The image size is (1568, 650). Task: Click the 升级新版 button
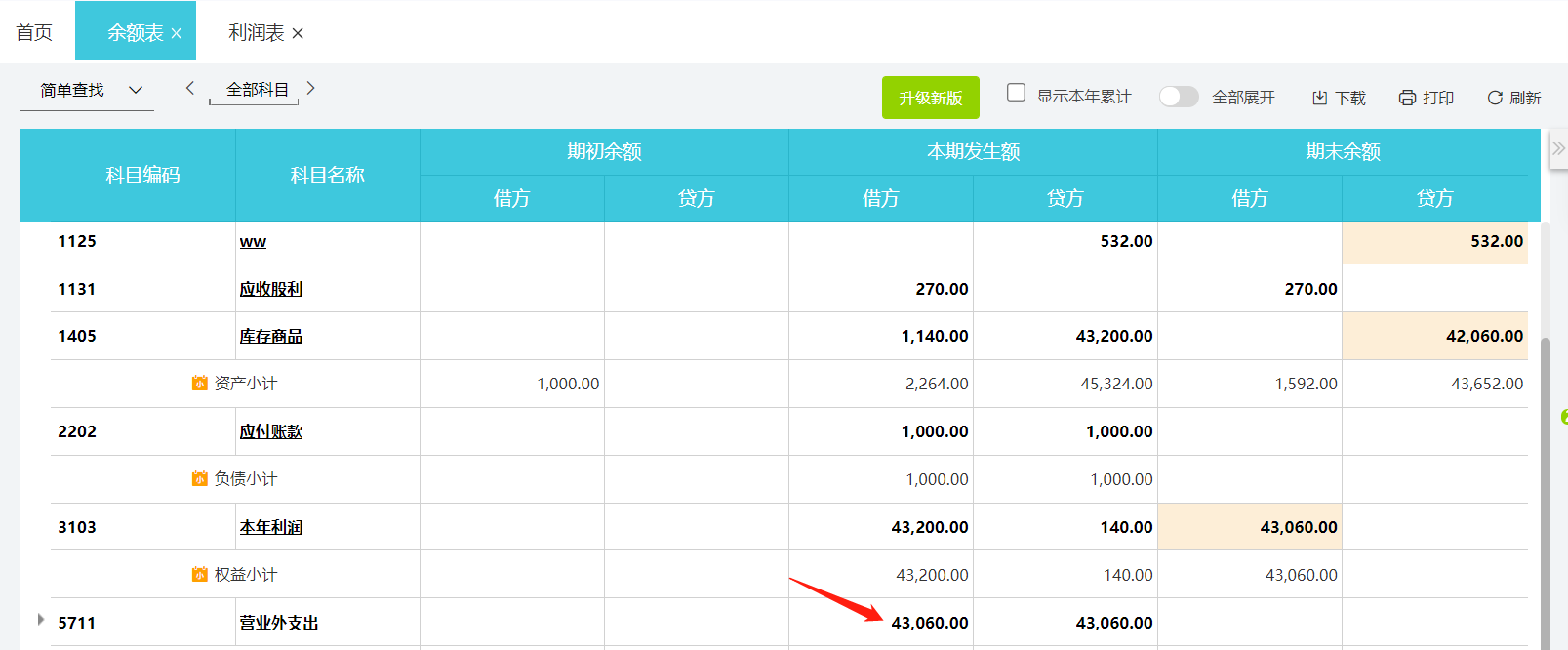pos(930,98)
